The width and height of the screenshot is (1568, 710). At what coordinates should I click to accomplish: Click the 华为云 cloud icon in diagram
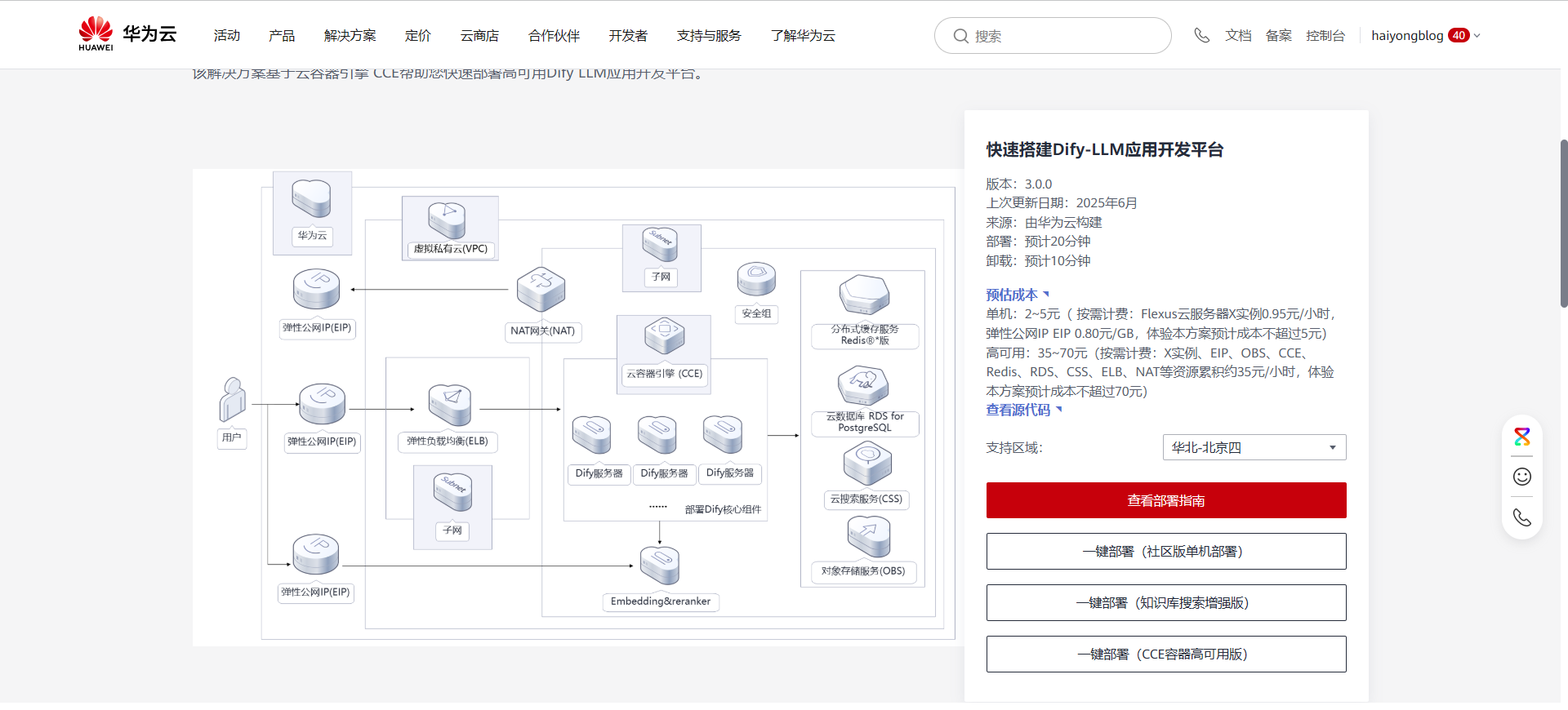click(311, 198)
